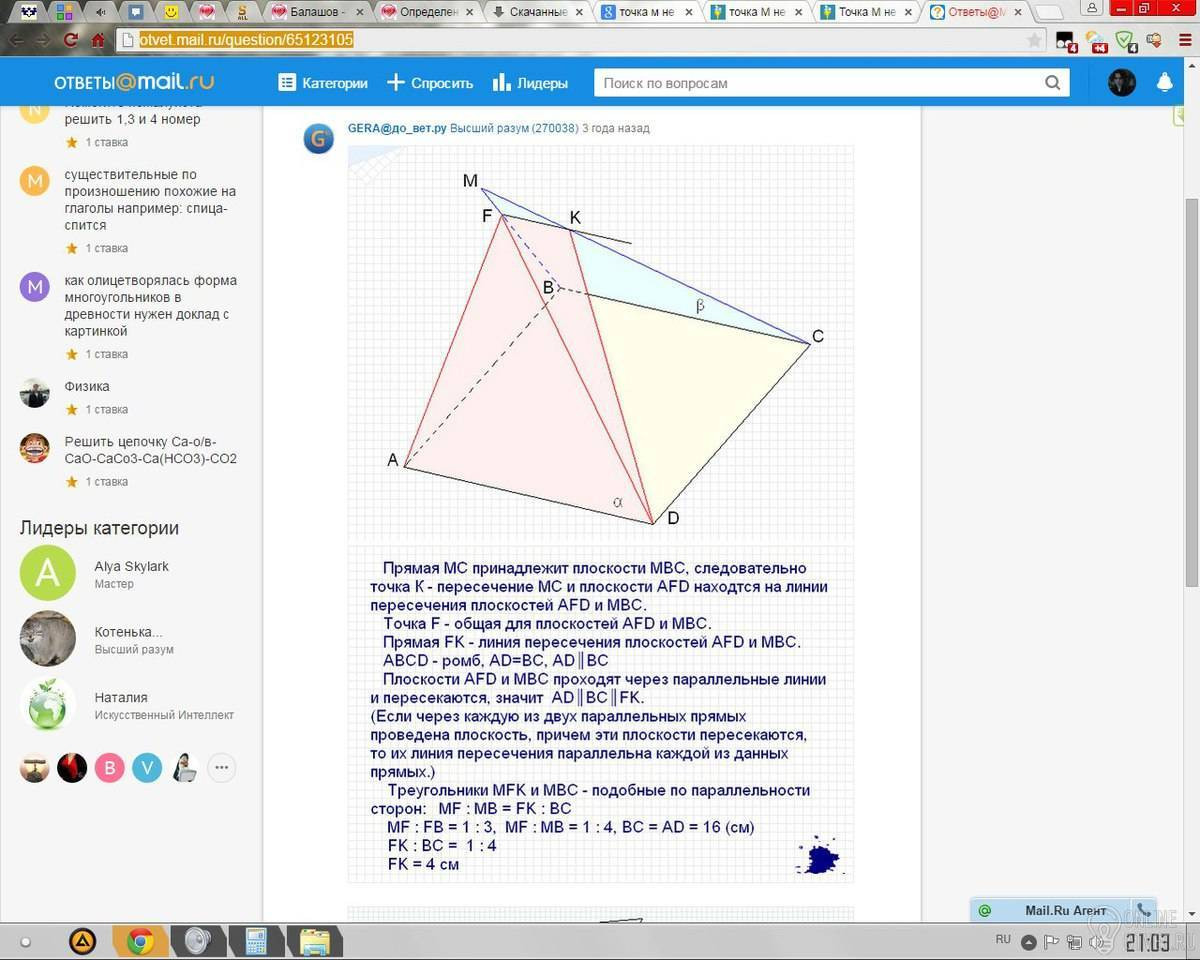This screenshot has width=1200, height=960.
Task: Click the Спросить button
Action: pos(430,83)
